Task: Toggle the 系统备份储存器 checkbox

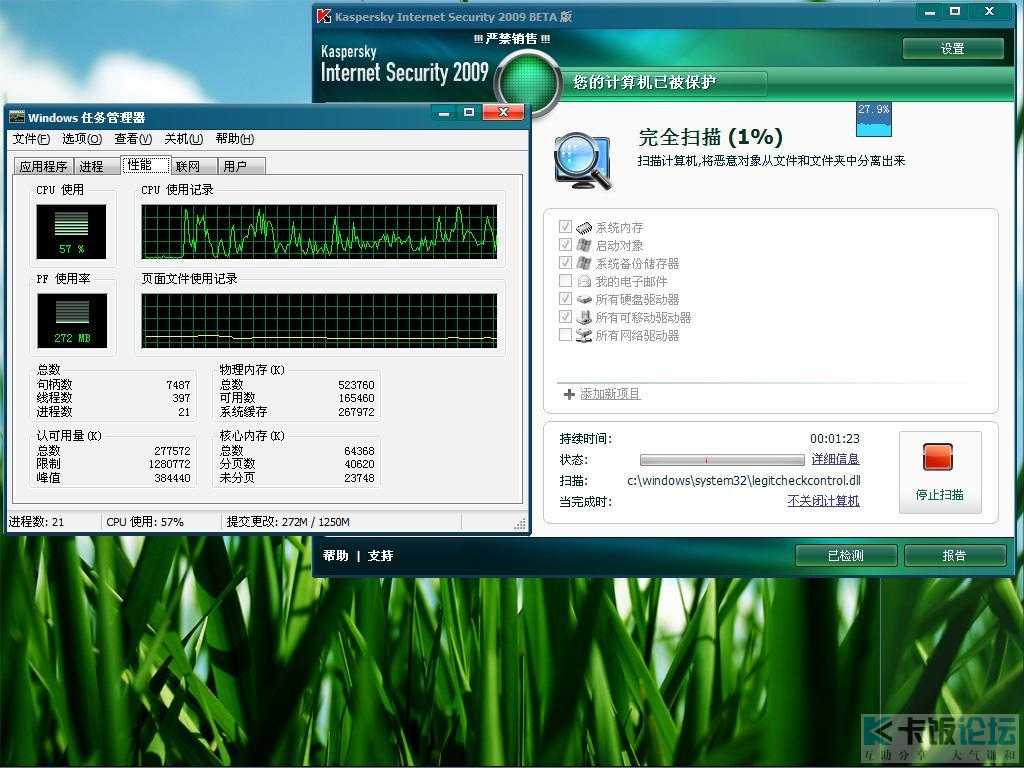Action: pos(566,263)
